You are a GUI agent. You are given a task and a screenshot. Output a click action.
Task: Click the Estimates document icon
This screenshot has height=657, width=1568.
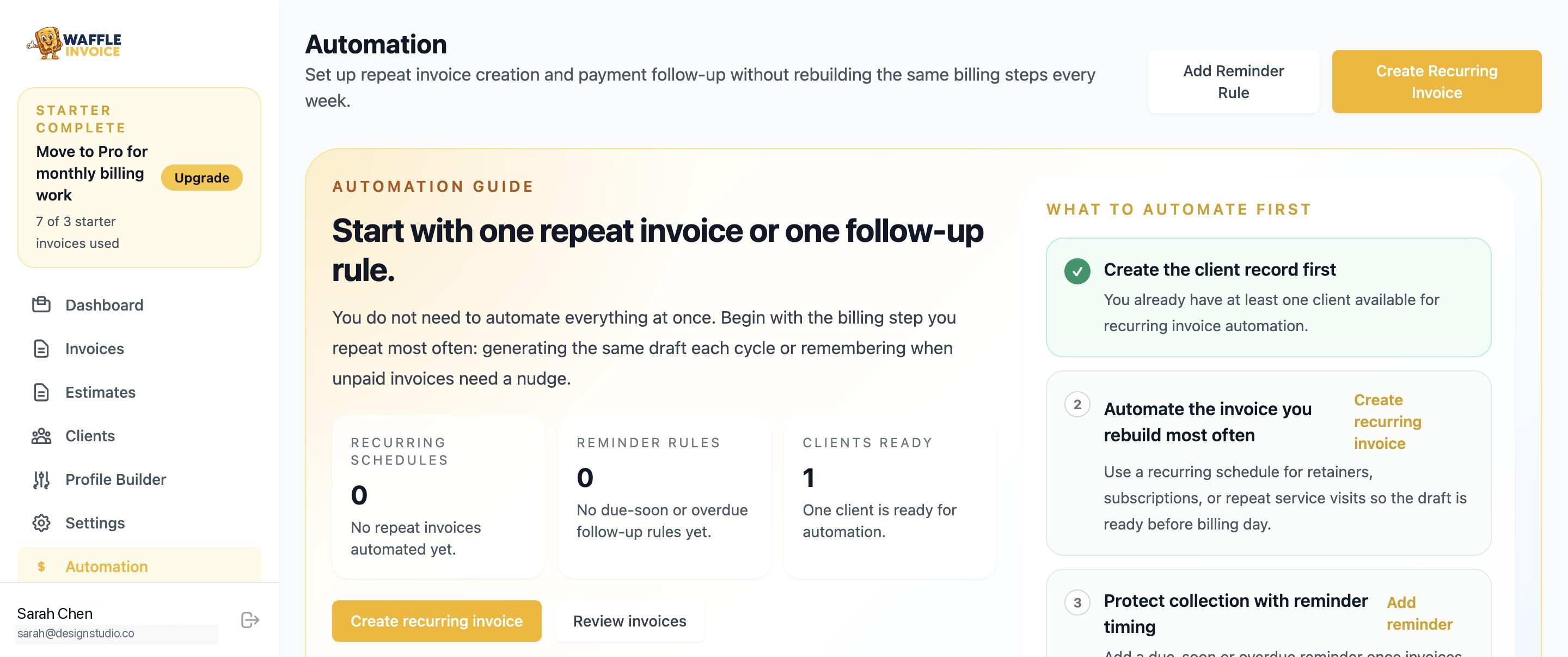pos(40,392)
